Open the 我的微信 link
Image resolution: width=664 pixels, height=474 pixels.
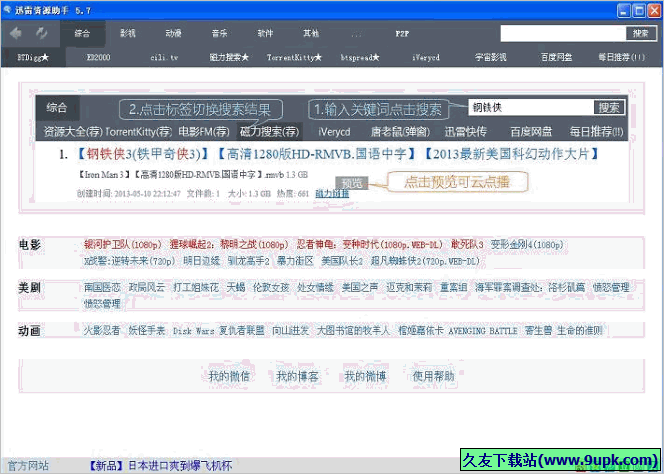[x=229, y=376]
